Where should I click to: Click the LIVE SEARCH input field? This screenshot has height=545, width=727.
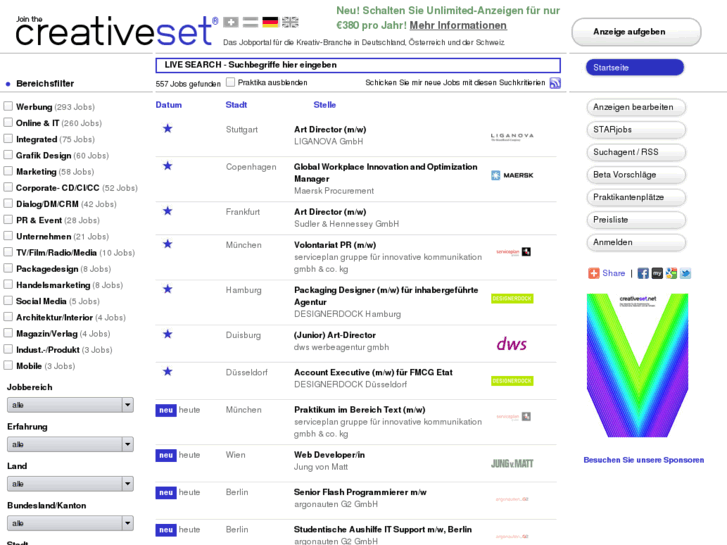pos(358,65)
